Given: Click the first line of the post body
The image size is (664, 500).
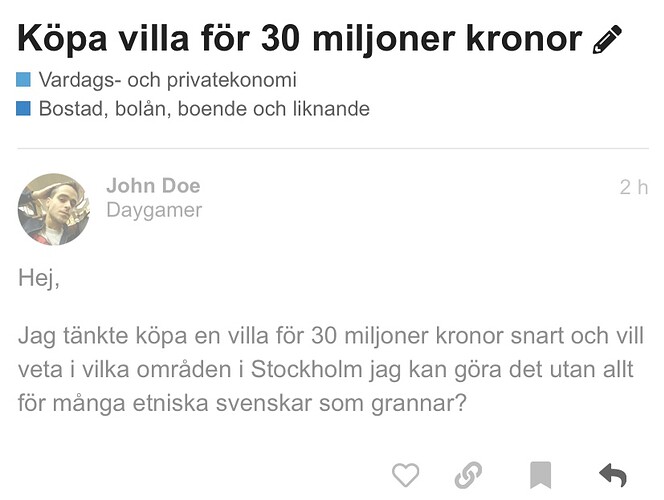Looking at the screenshot, I should 331,334.
